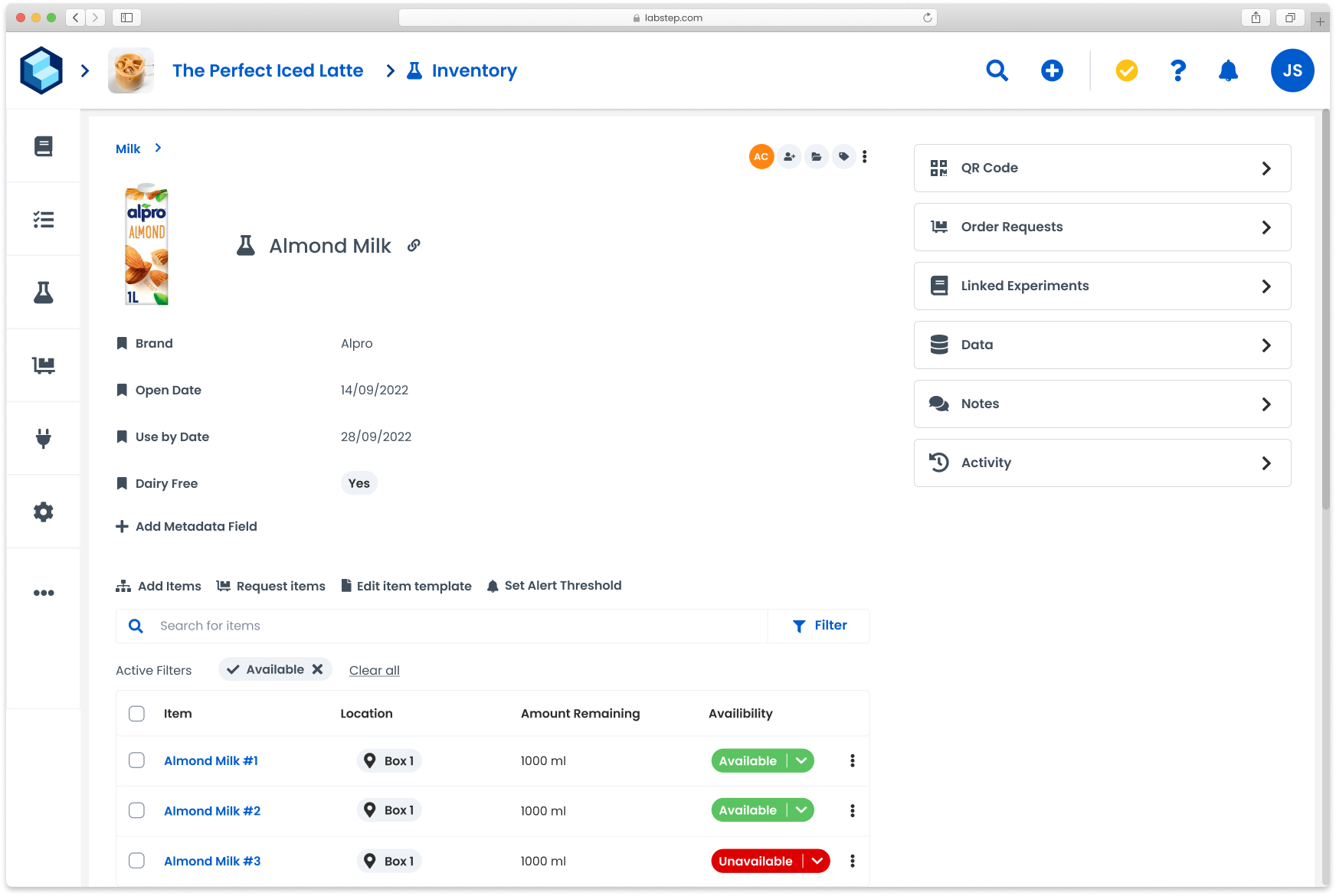Click the search magnifier in the top bar

[x=997, y=70]
